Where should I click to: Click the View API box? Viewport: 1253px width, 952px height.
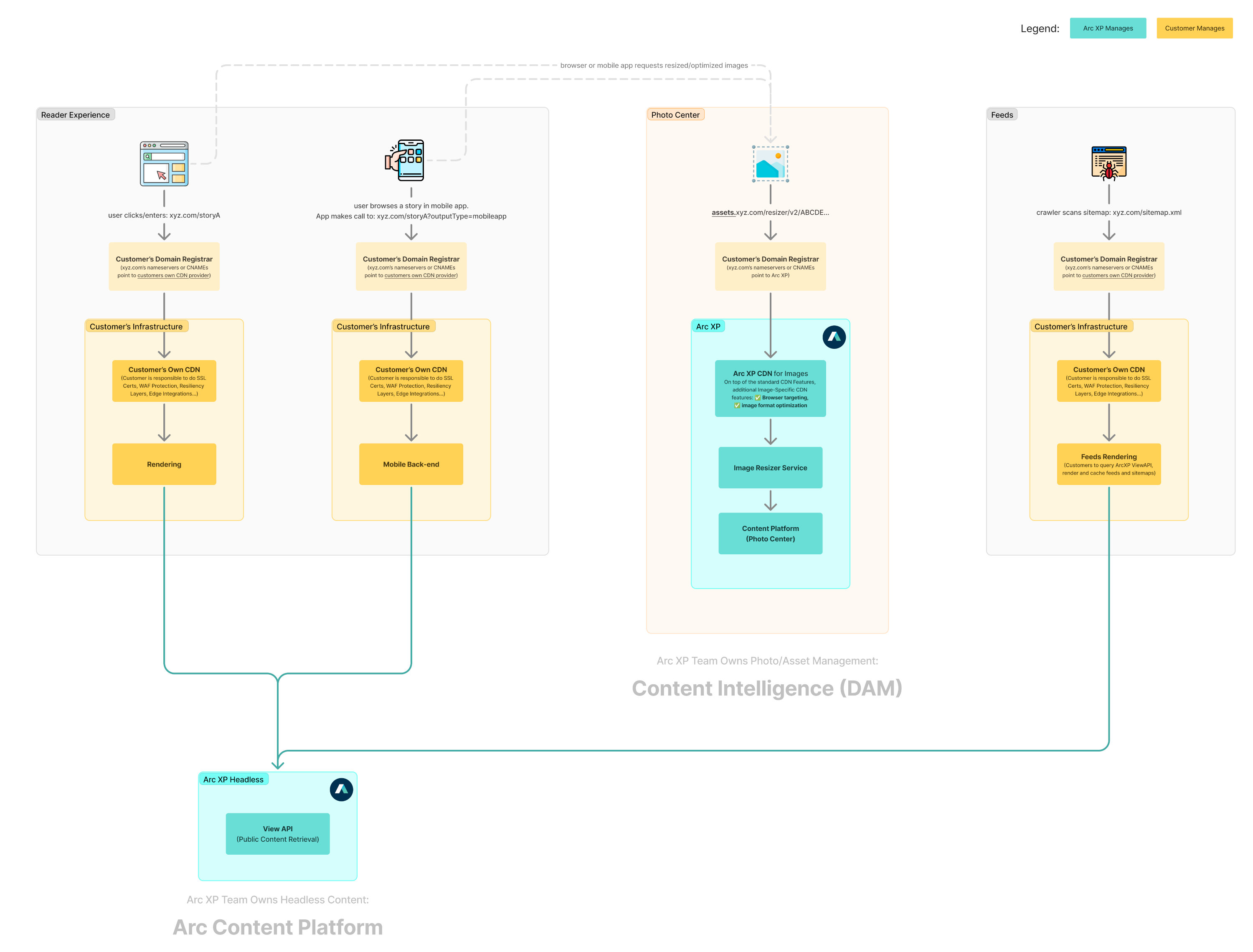(278, 833)
